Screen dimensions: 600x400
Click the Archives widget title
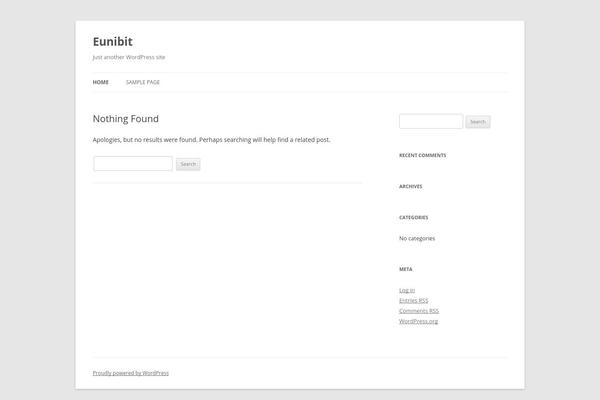[x=411, y=186]
